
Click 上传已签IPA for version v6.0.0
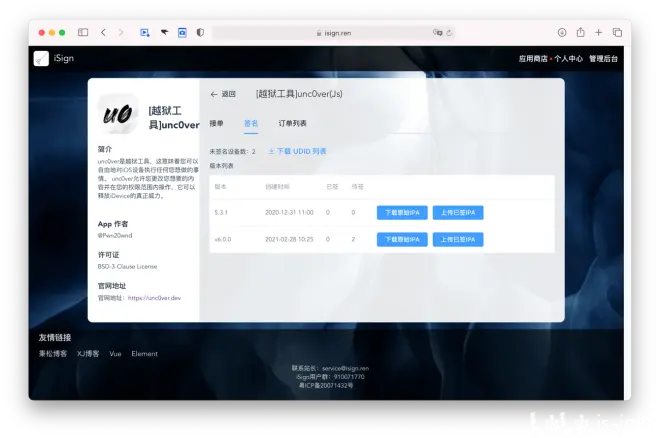(458, 239)
